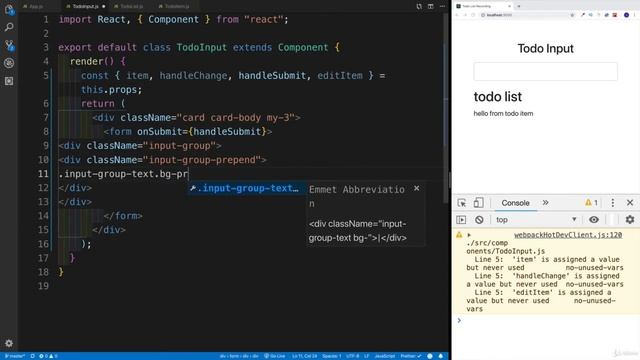Open the Debug view in the activity bar
The width and height of the screenshot is (640, 360).
(9, 63)
